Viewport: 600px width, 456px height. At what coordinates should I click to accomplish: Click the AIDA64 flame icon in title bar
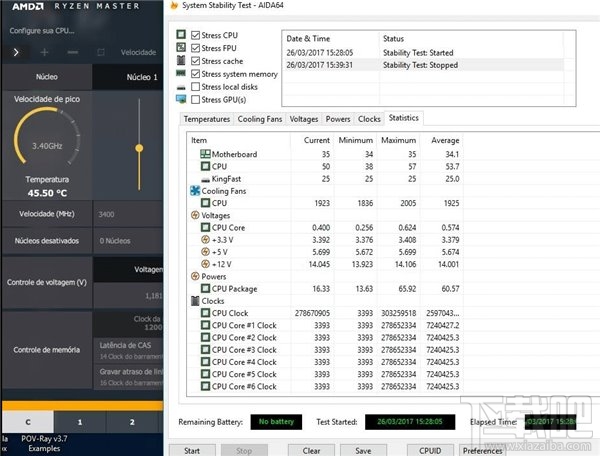(174, 5)
